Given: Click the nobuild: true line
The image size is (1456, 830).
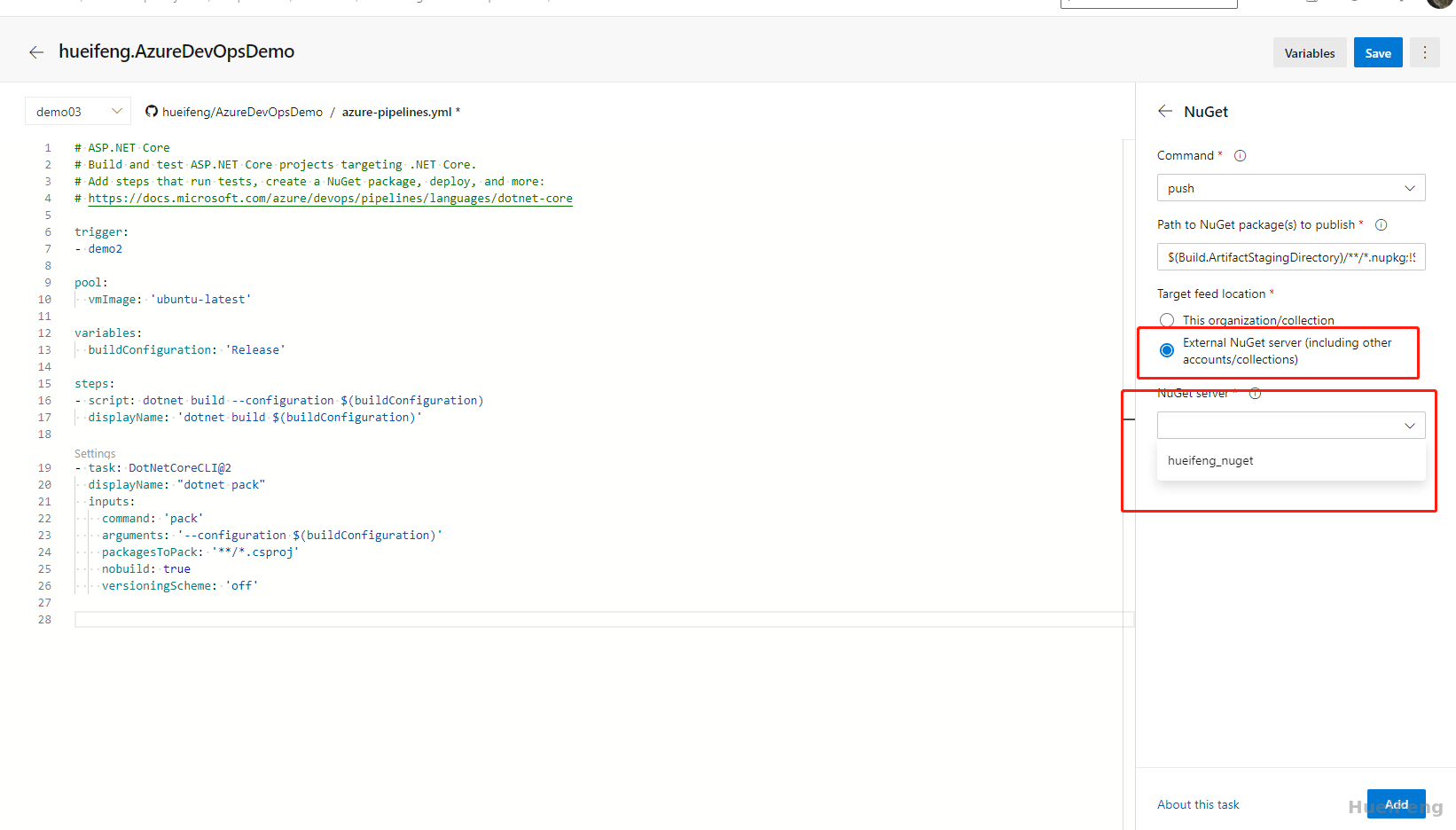Looking at the screenshot, I should 146,569.
